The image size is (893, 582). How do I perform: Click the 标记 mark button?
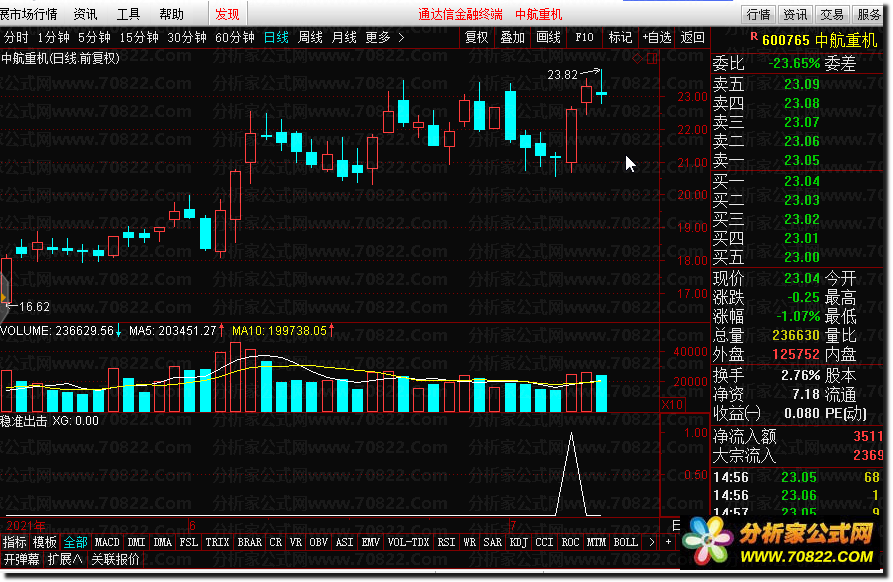pos(620,38)
